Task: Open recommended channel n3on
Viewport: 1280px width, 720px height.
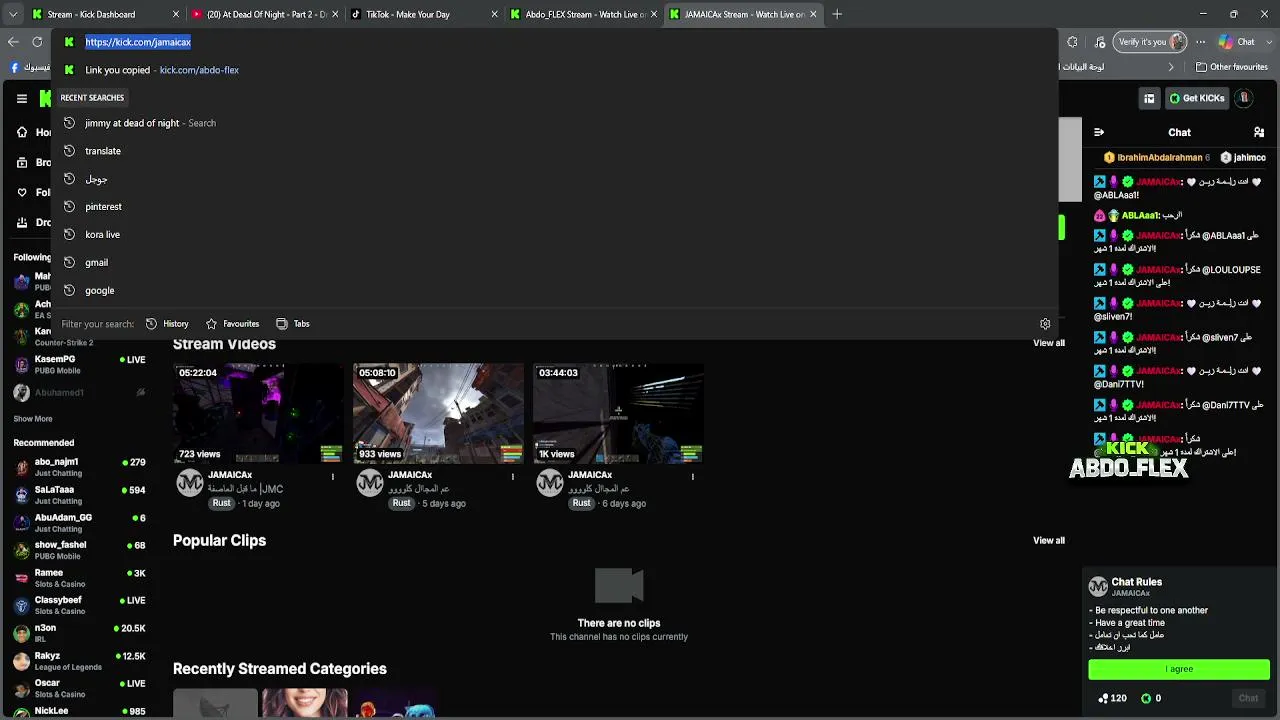Action: [80, 633]
